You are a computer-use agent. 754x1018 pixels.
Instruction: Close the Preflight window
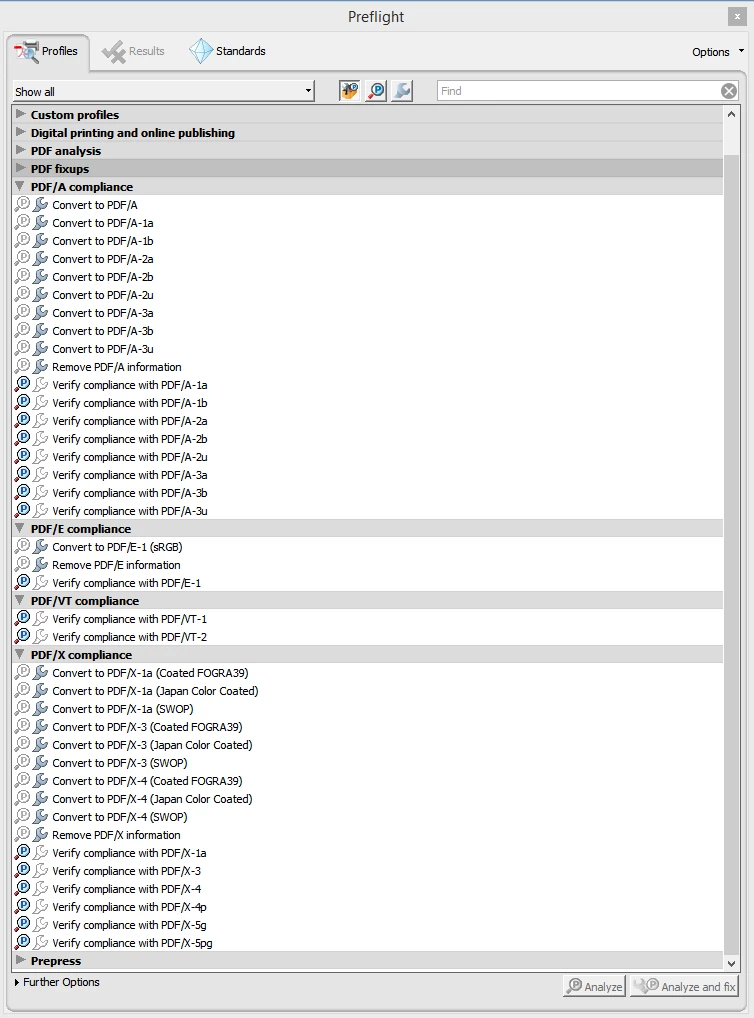[x=737, y=16]
